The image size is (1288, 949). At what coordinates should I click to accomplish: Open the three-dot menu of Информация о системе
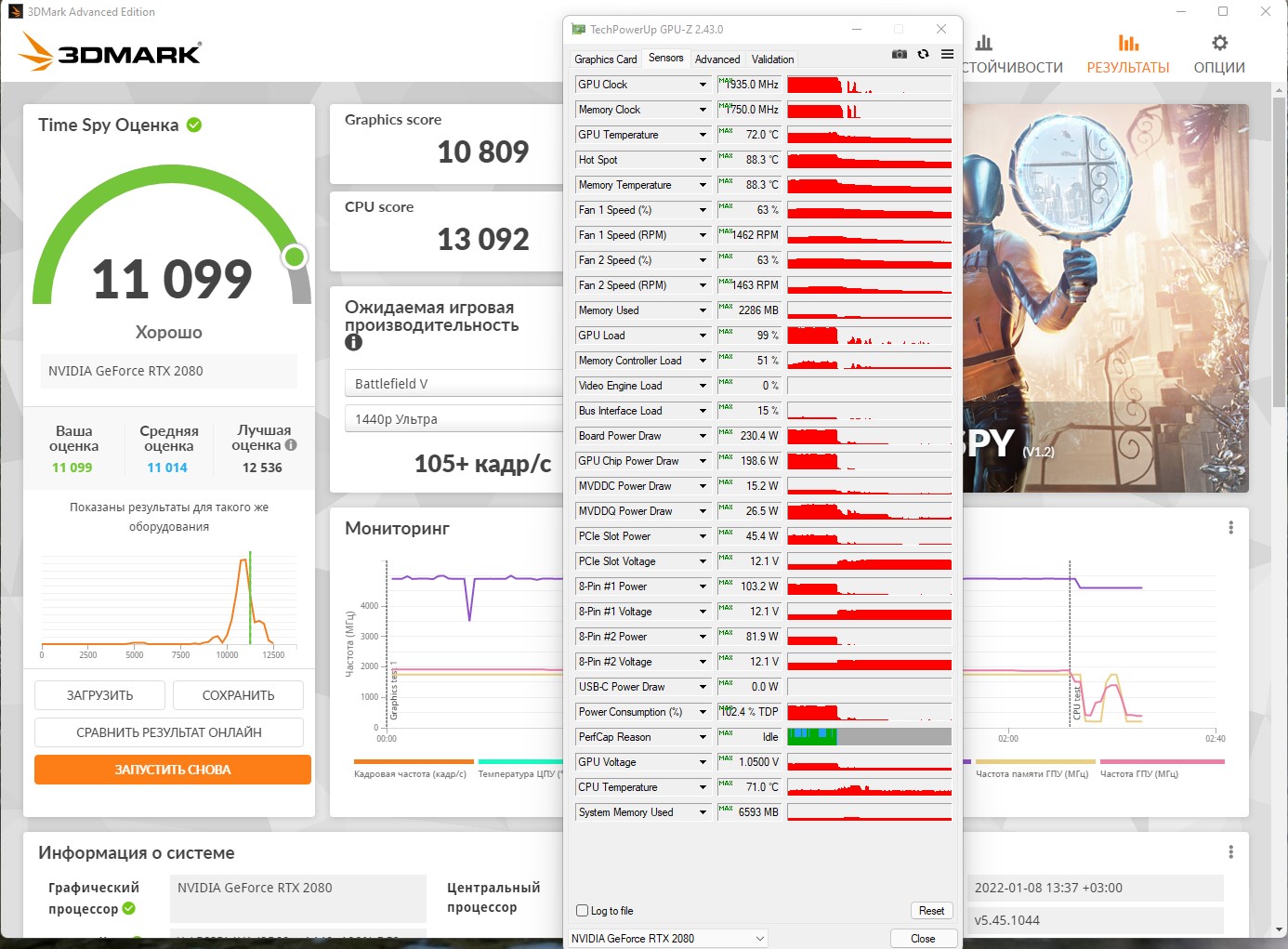[1231, 852]
